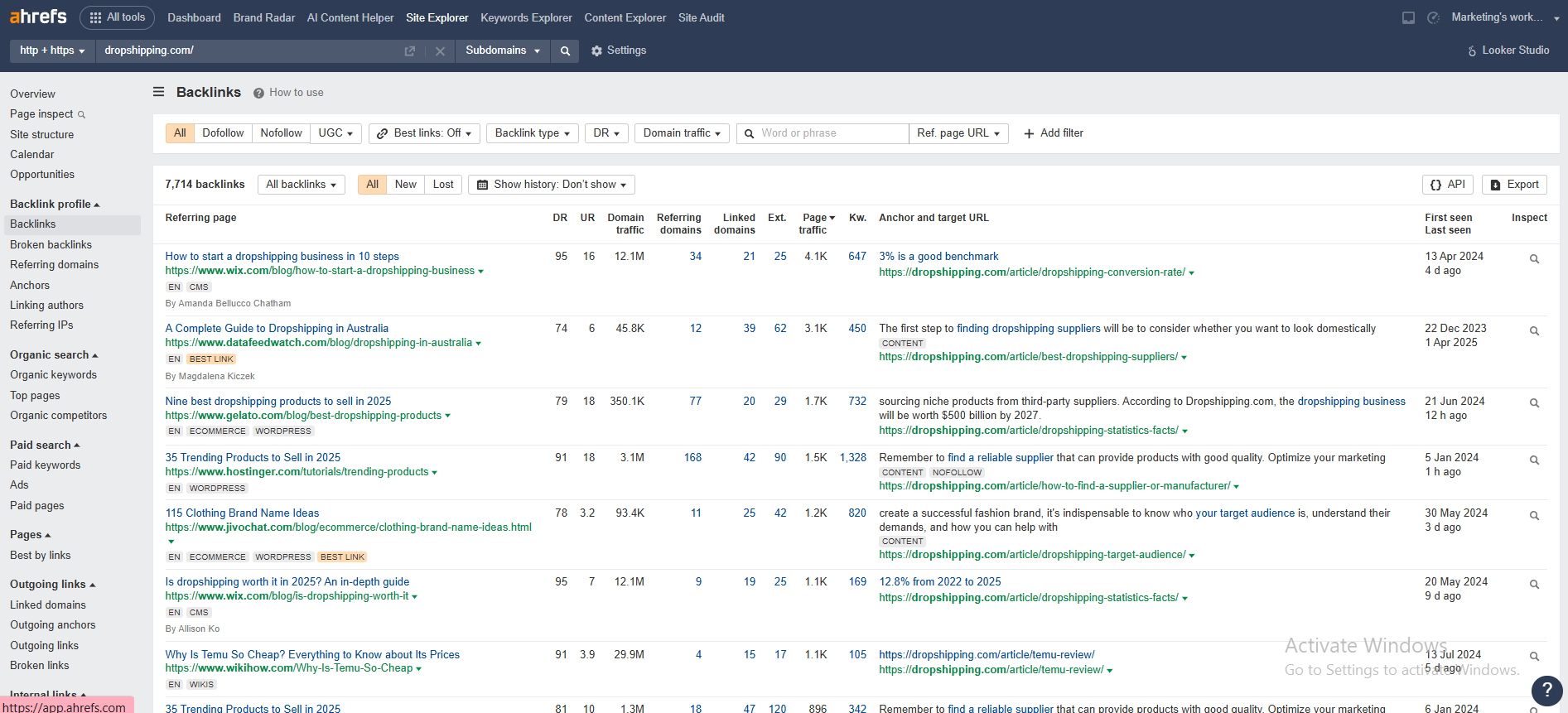
Task: Inspect the hostinger.com trending products row
Action: (1534, 460)
